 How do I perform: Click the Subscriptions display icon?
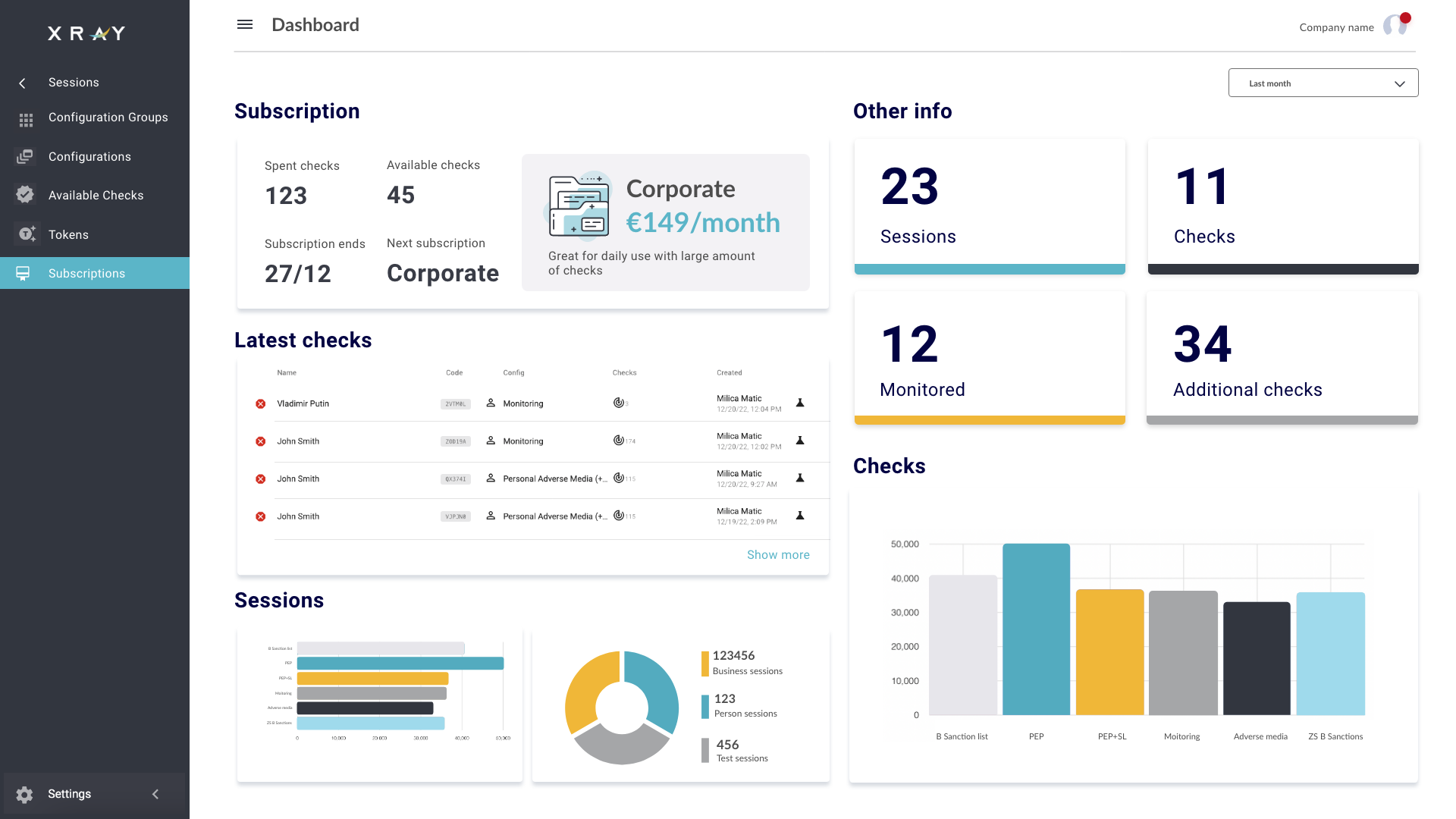pos(25,273)
